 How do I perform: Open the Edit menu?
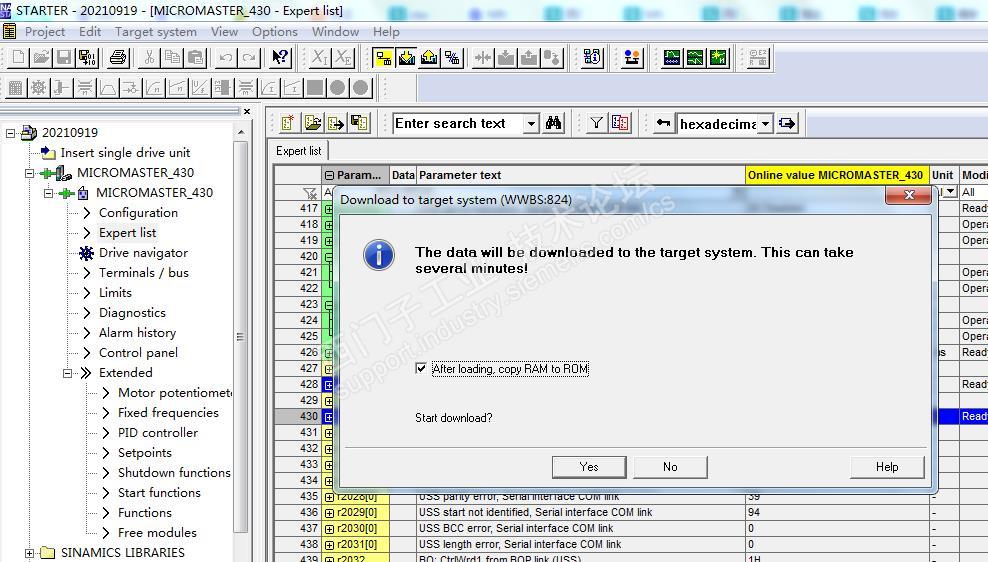90,32
